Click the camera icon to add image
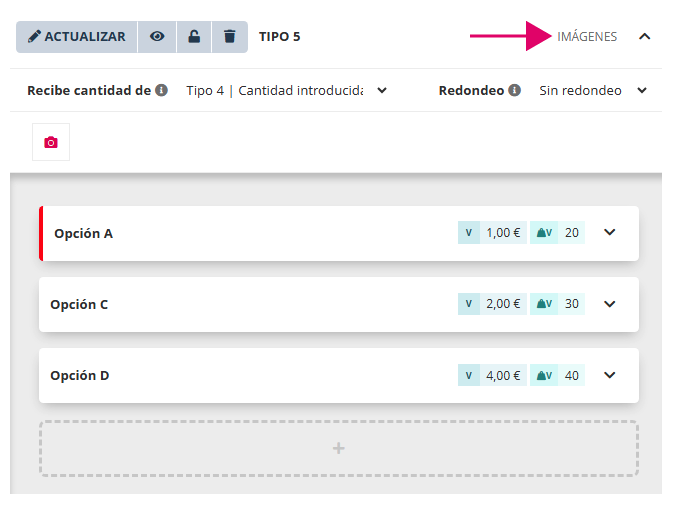Viewport: 676px width, 507px height. [x=51, y=142]
